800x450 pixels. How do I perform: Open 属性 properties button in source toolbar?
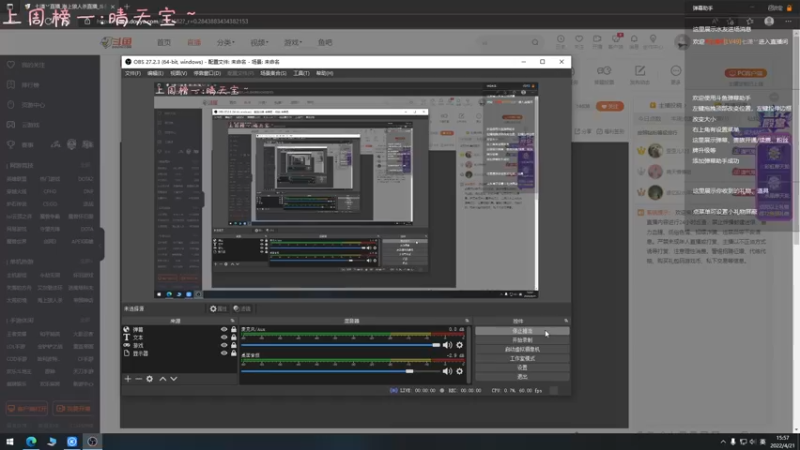(x=218, y=309)
